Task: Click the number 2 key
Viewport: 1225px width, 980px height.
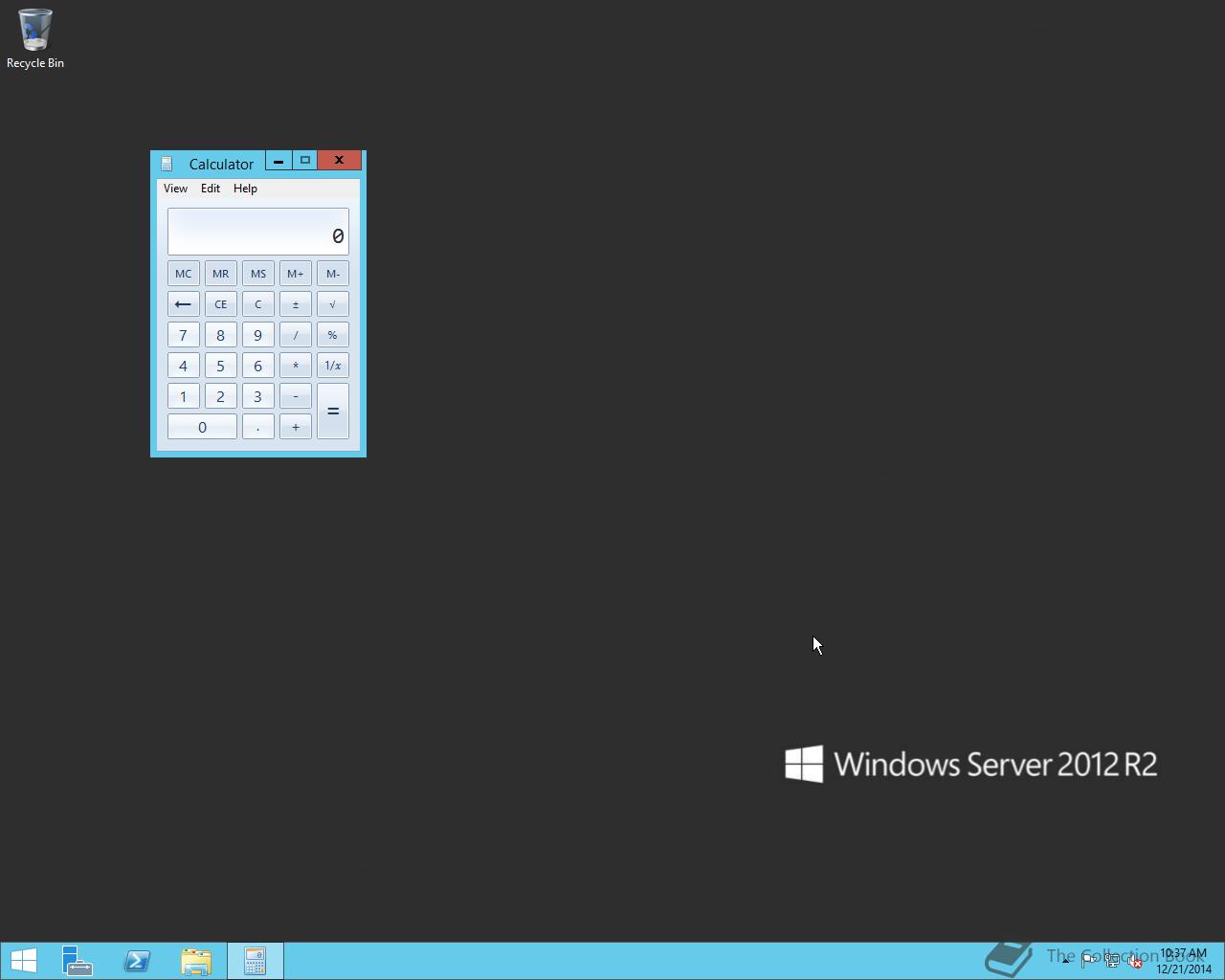Action: coord(220,396)
